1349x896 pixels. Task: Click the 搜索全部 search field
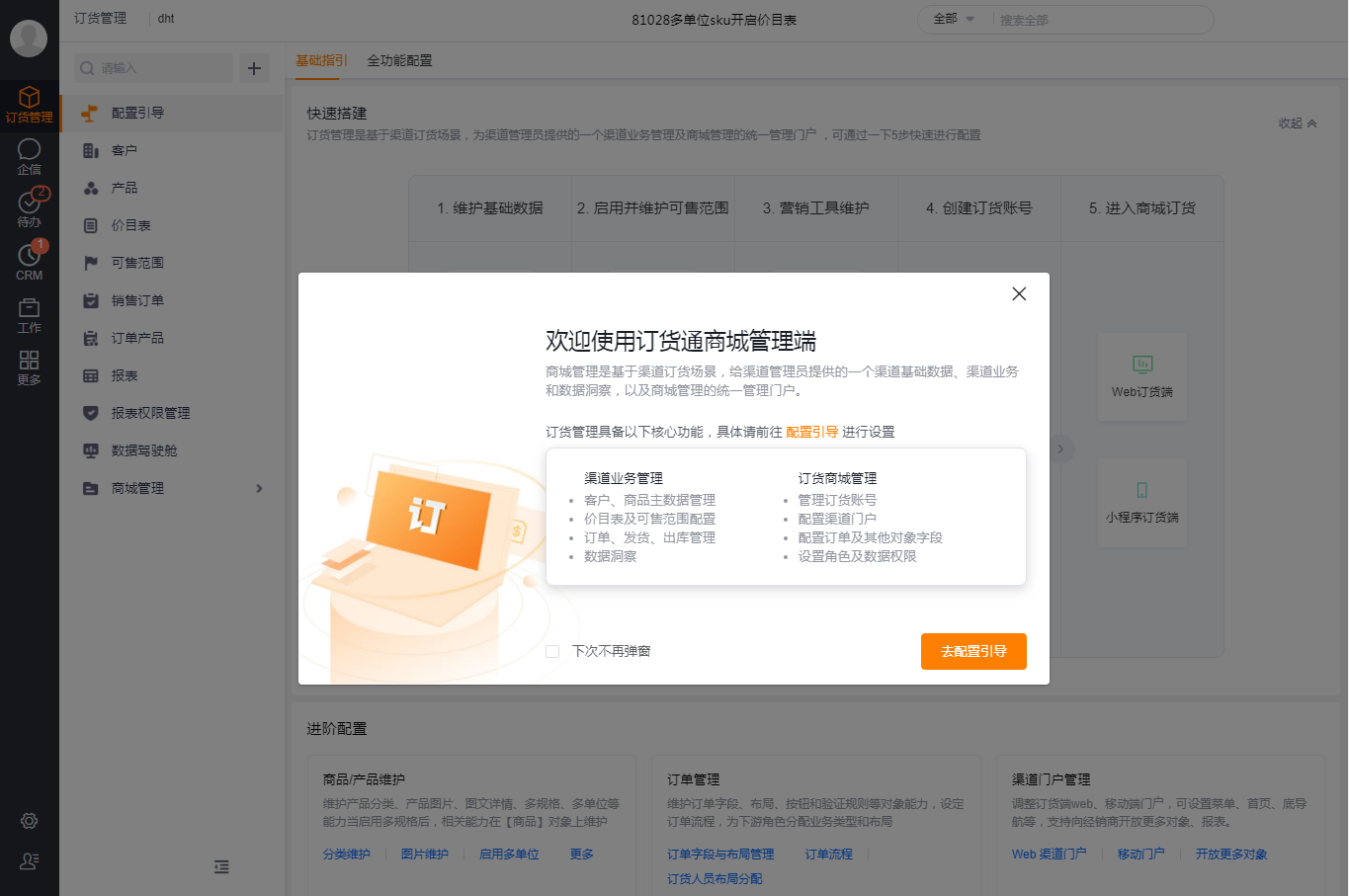coord(1102,20)
